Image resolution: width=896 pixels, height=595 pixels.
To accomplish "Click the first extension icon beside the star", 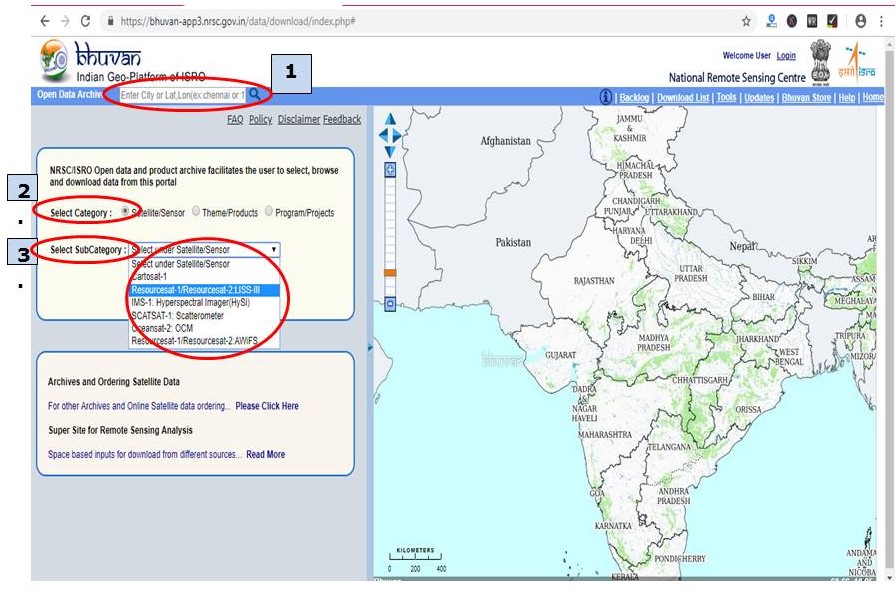I will pyautogui.click(x=771, y=21).
